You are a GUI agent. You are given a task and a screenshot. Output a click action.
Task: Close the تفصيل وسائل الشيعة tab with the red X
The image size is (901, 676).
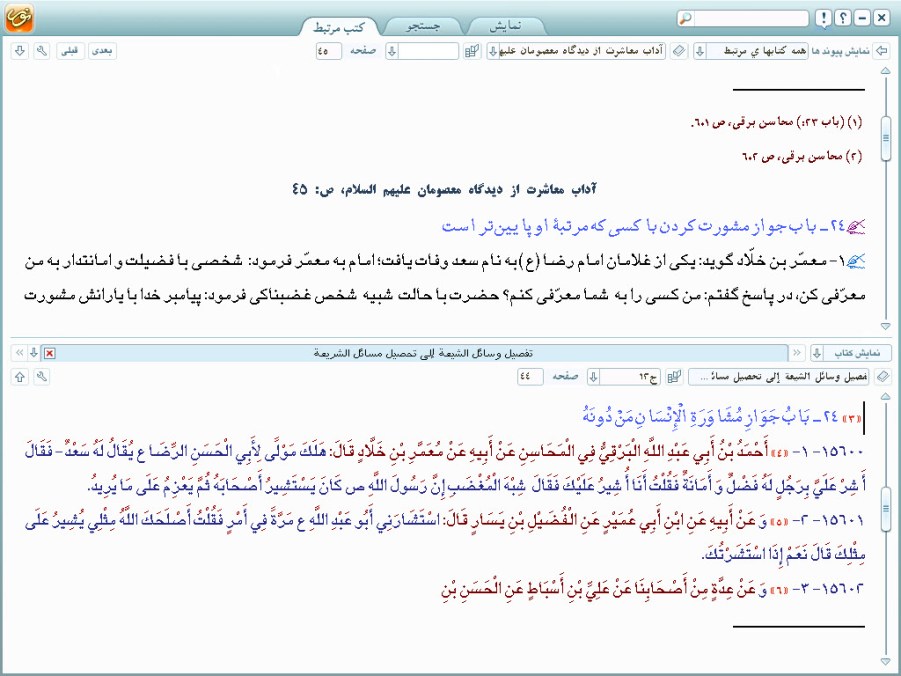[49, 353]
